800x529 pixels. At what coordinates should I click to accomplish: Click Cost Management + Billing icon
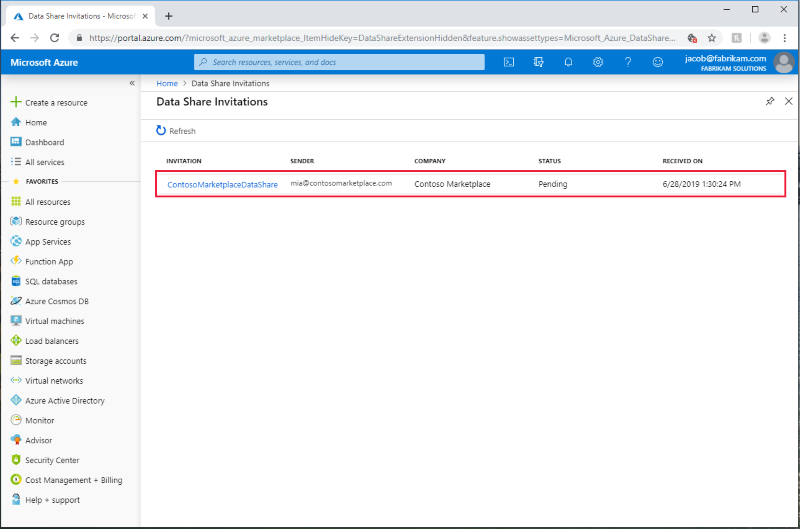point(16,480)
